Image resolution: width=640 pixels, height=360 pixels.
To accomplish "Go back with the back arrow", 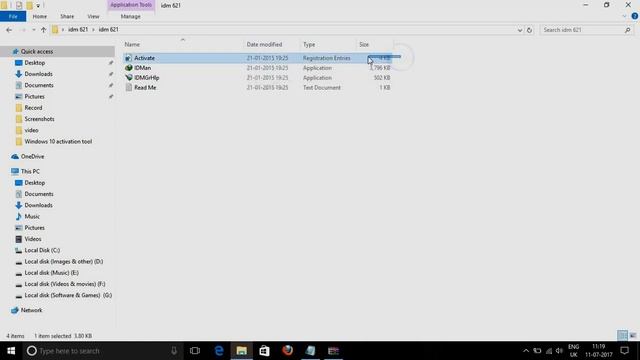I will [x=9, y=30].
